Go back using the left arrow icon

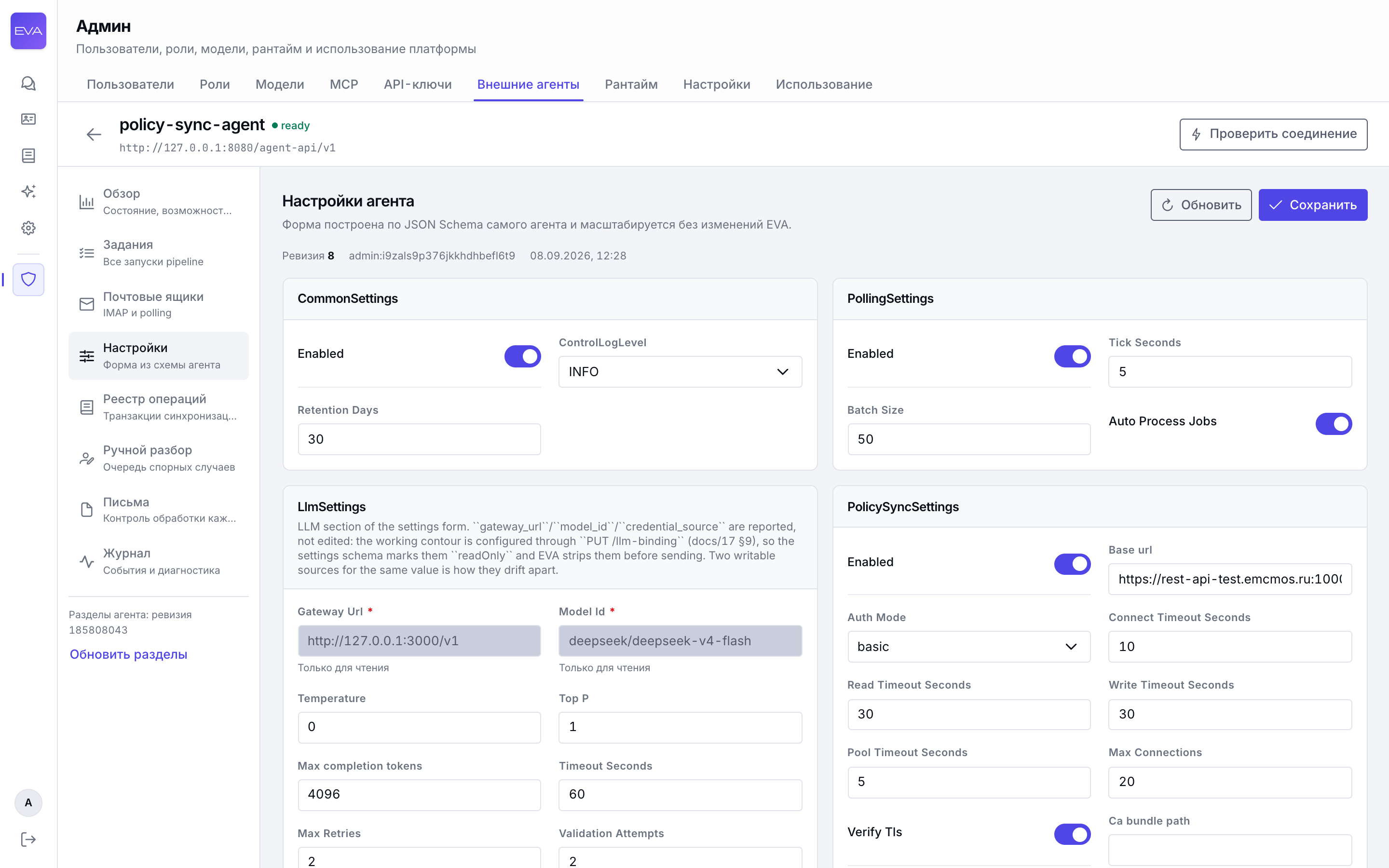(94, 135)
